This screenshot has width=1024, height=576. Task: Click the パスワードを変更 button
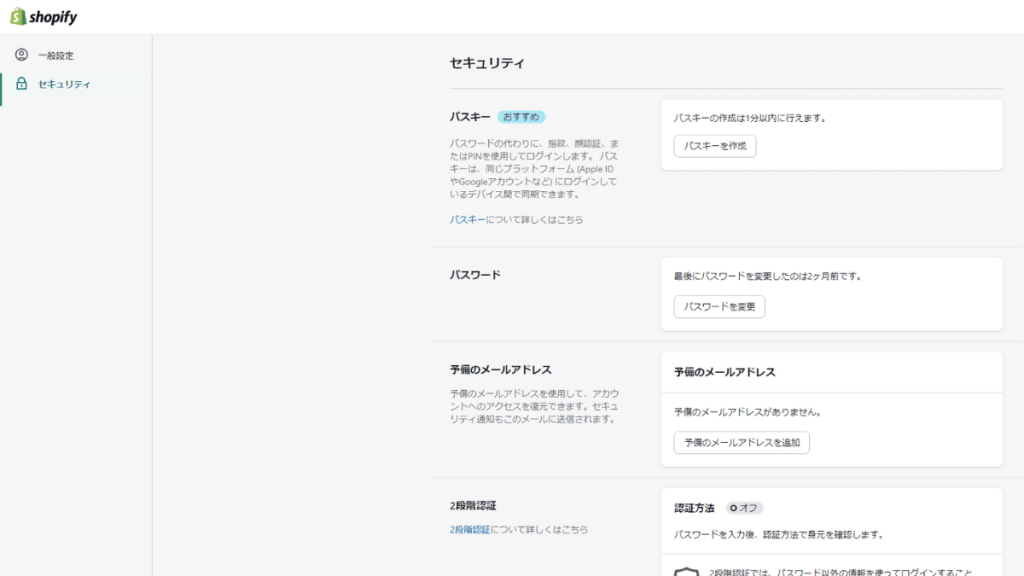point(719,307)
